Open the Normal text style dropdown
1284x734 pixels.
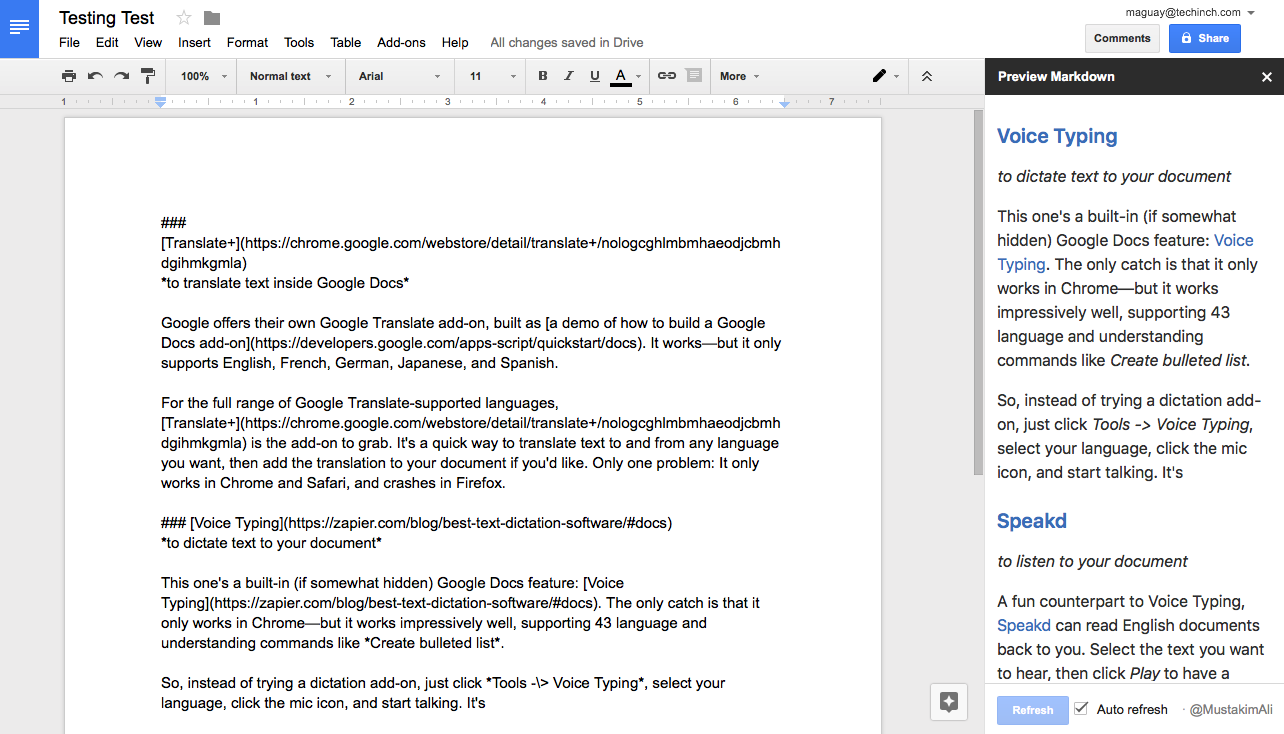tap(290, 76)
